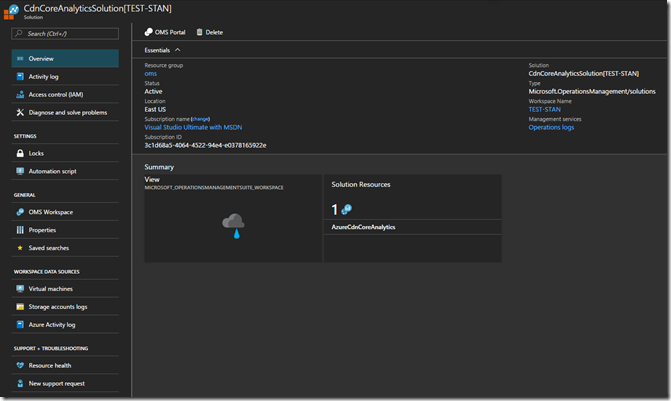The width and height of the screenshot is (671, 401).
Task: Click the Resource health heart icon
Action: 20,366
